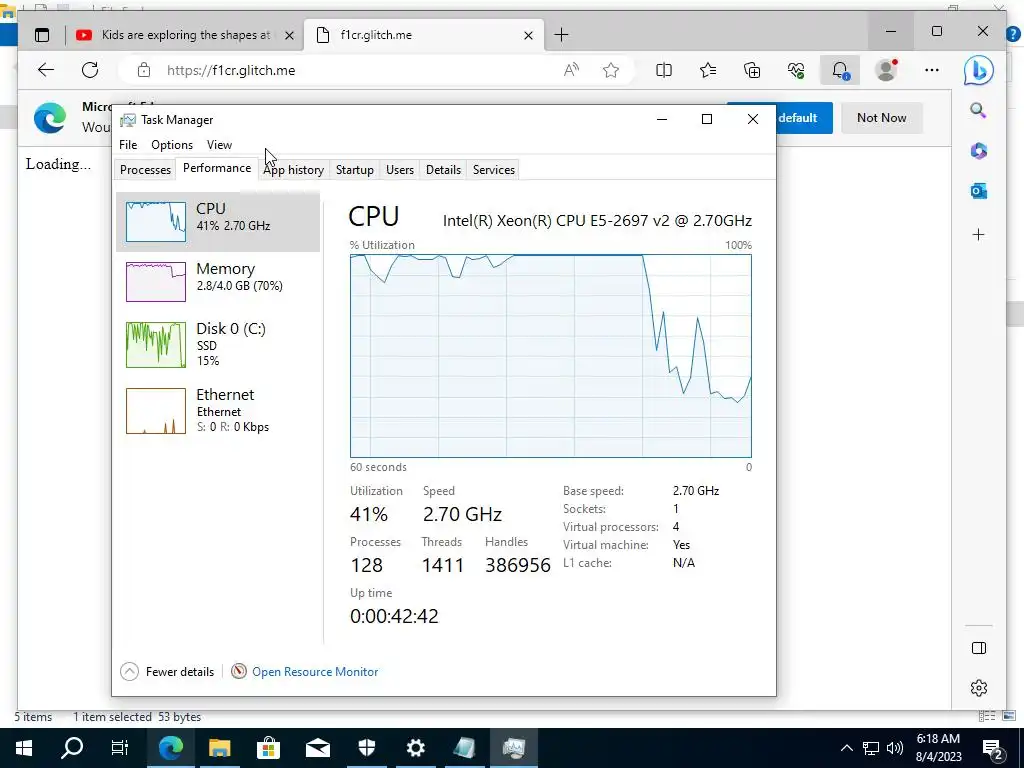The image size is (1024, 768).
Task: Open the Task Manager View menu
Action: (219, 145)
